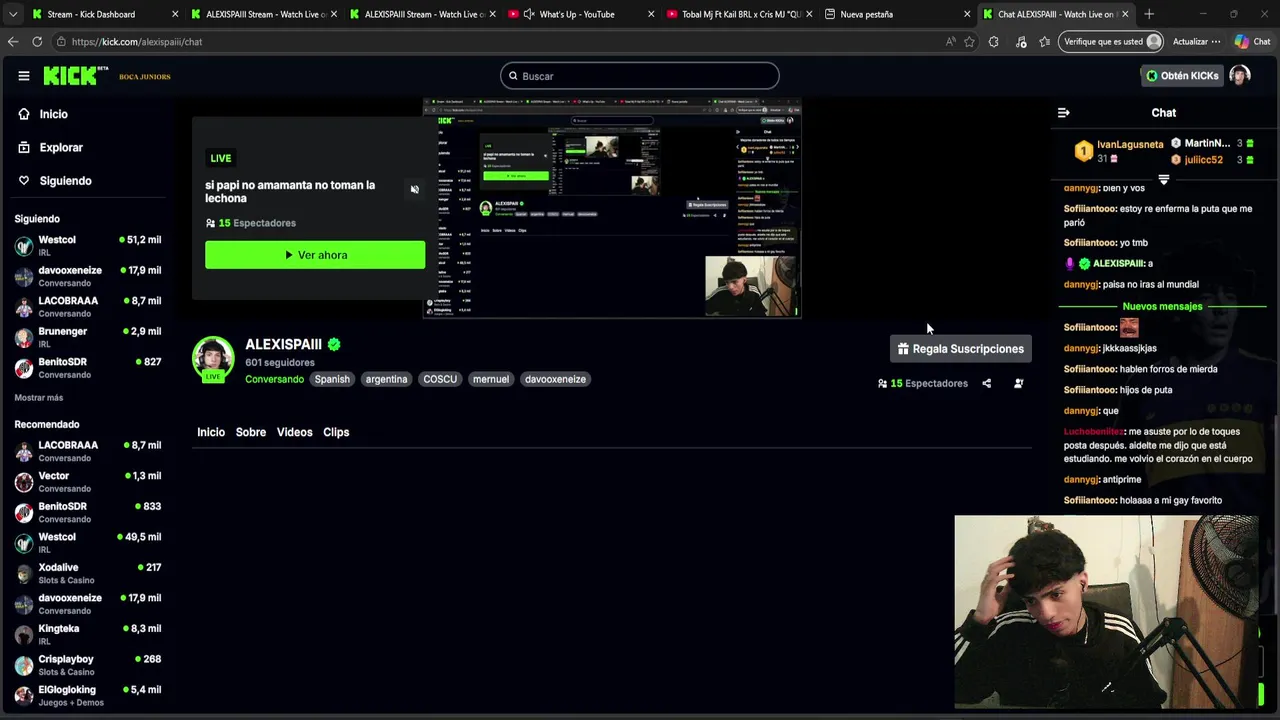The width and height of the screenshot is (1280, 720).
Task: Open davooxeneize in the Siguiendo list
Action: coord(88,276)
